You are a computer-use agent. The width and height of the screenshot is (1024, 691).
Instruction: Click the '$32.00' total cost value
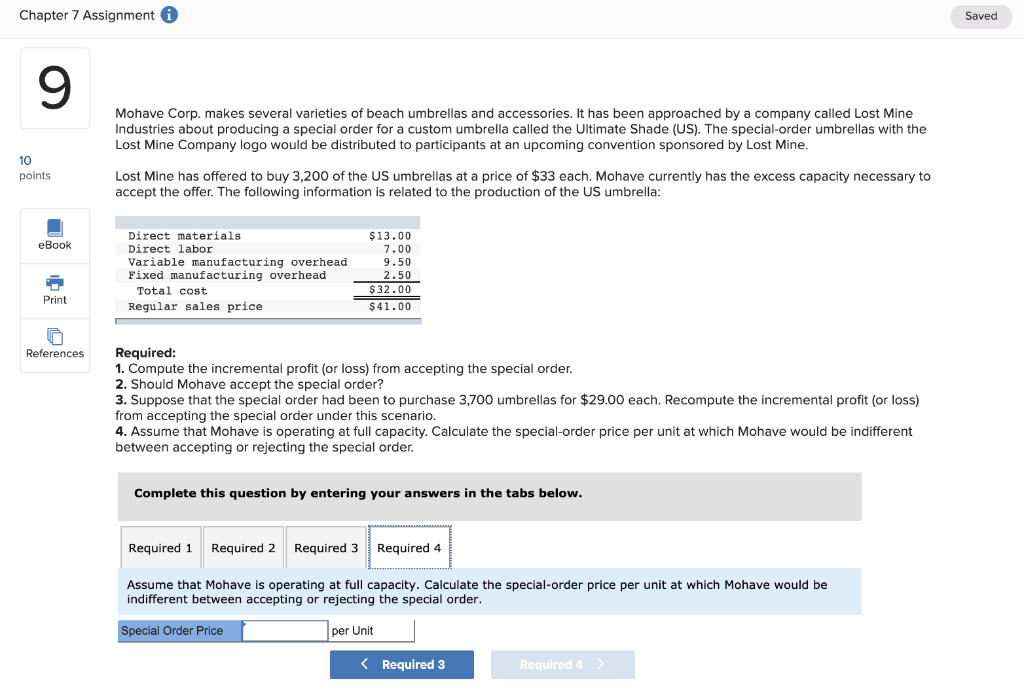click(x=390, y=289)
